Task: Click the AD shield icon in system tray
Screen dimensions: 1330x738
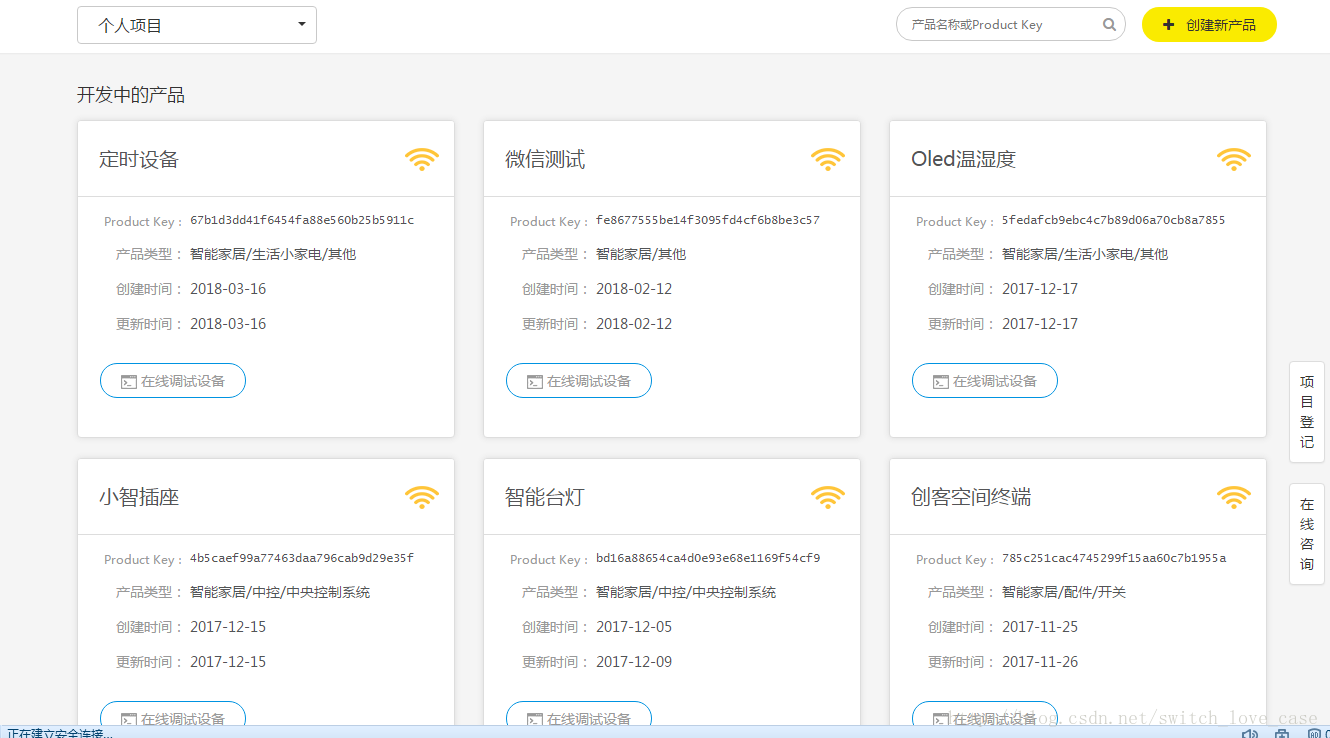Action: coord(1314,733)
